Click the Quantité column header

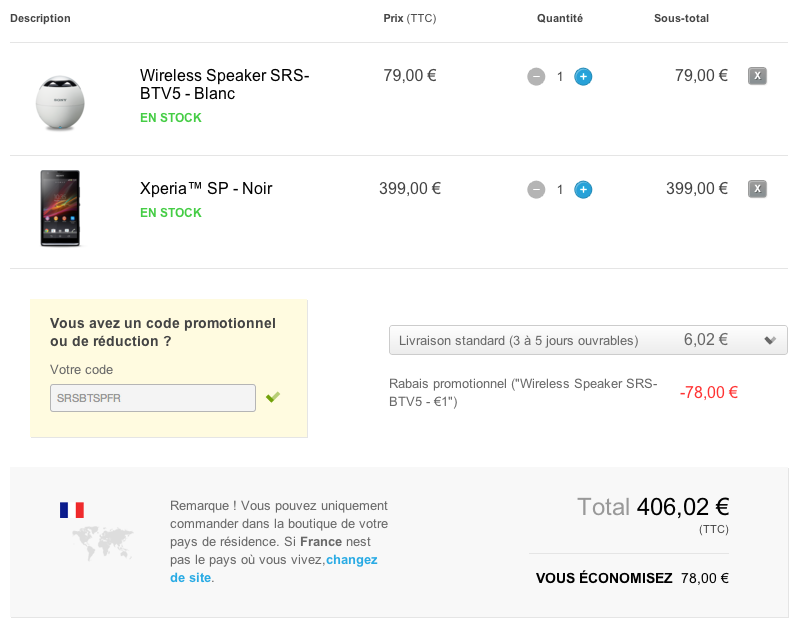pos(560,18)
